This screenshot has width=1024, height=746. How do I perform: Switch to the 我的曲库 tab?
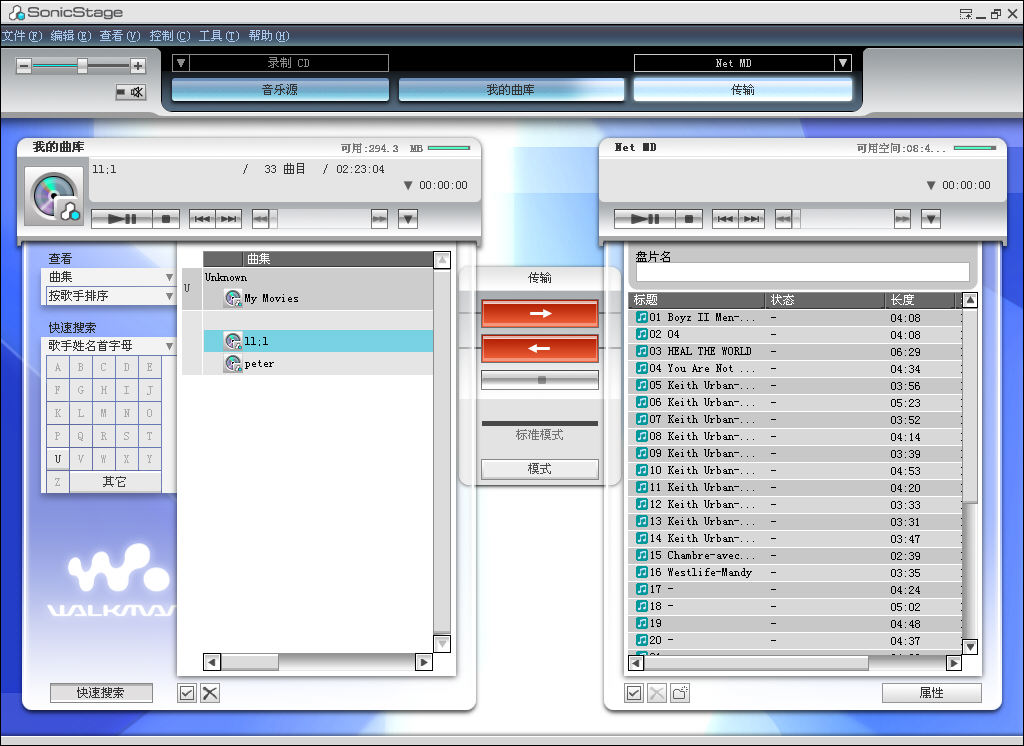tap(511, 90)
